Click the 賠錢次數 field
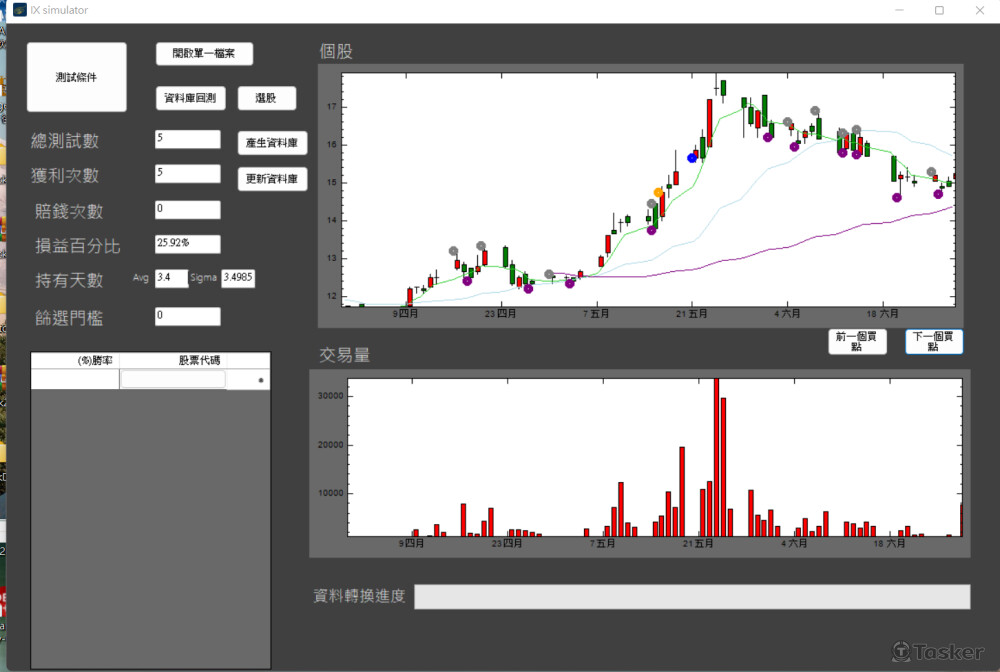The image size is (1000, 672). click(187, 210)
